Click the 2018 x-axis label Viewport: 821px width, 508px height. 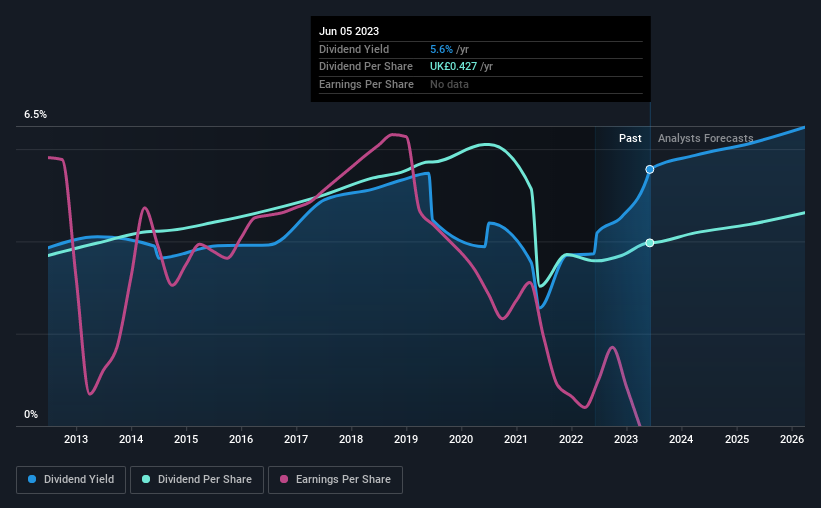(x=351, y=439)
